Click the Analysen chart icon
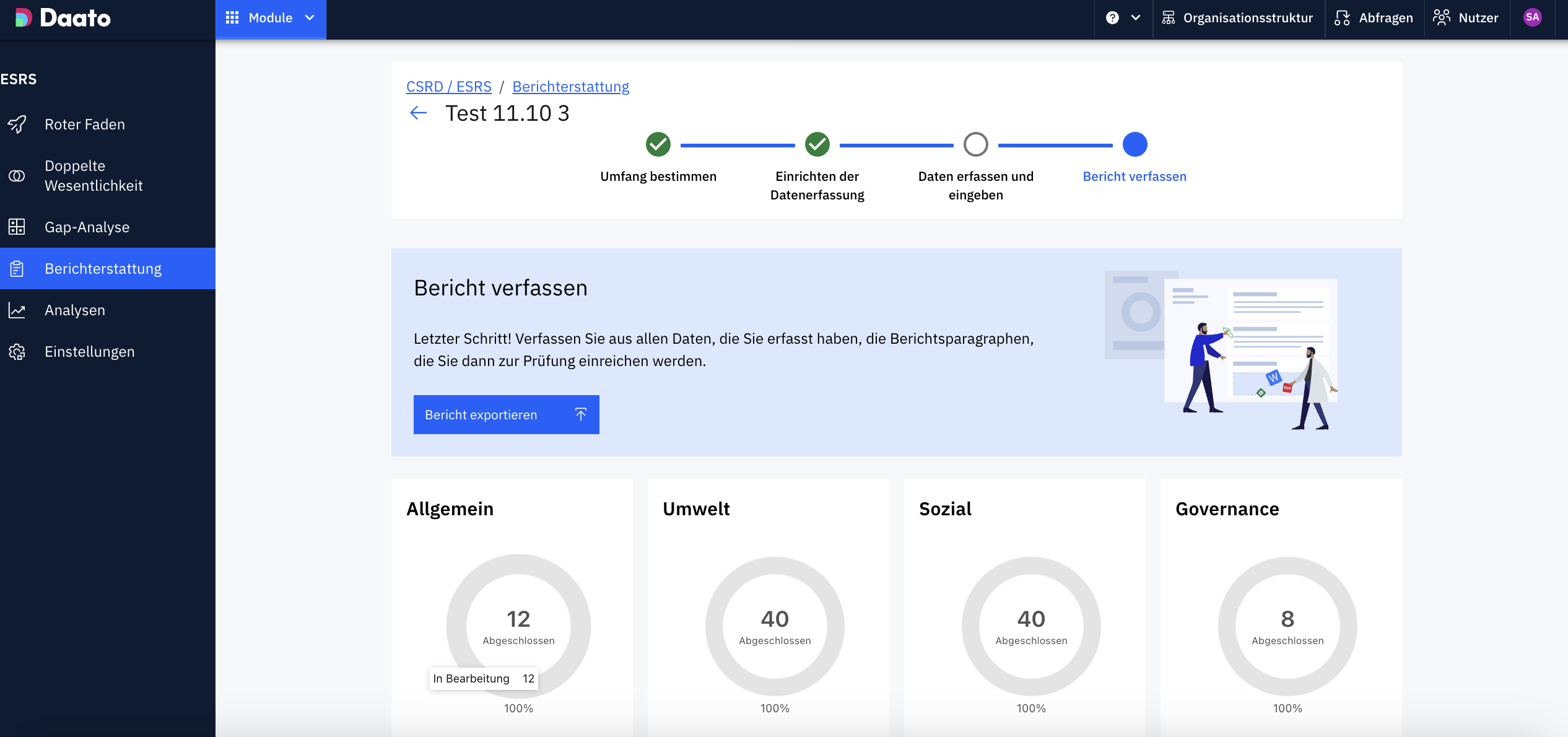This screenshot has height=737, width=1568. click(17, 310)
